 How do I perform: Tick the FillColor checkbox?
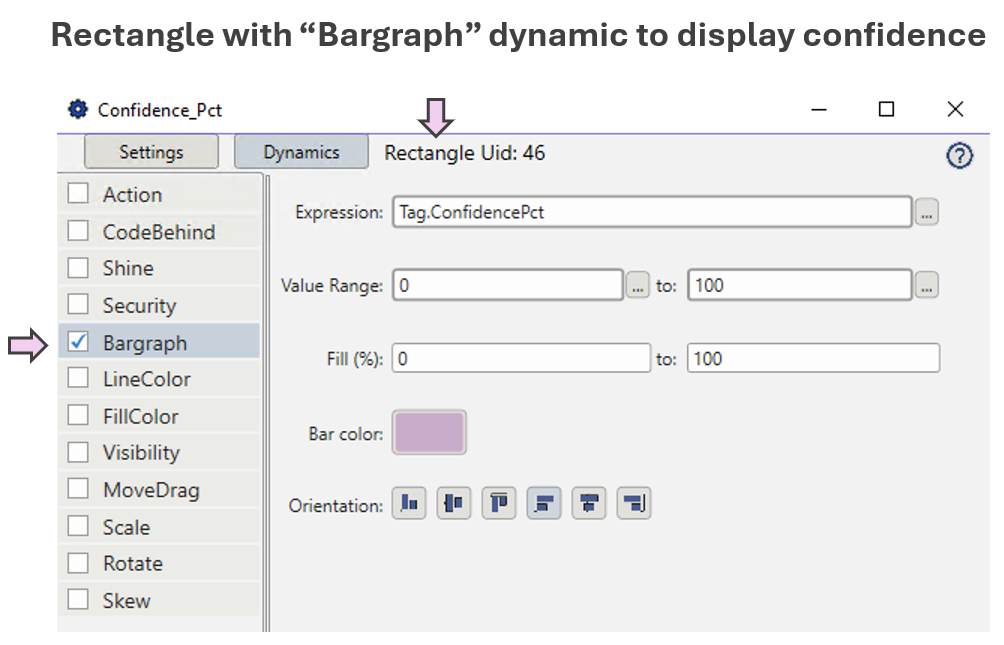point(78,416)
